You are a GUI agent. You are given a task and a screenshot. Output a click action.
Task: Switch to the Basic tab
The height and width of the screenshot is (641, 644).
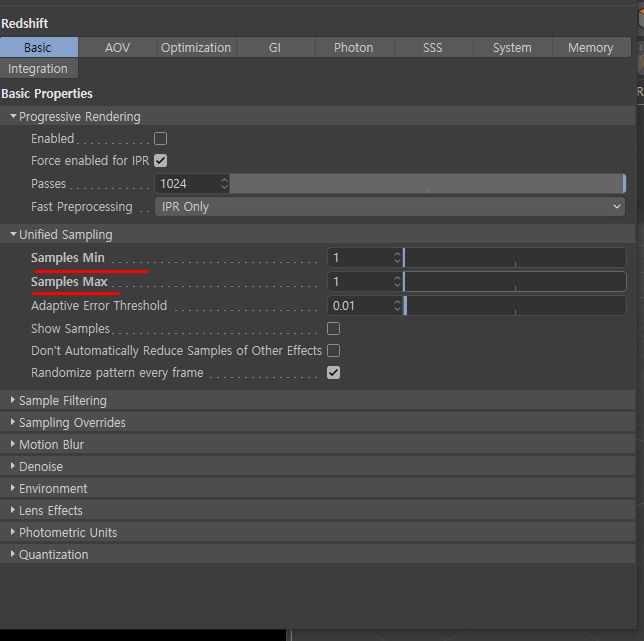click(x=39, y=48)
